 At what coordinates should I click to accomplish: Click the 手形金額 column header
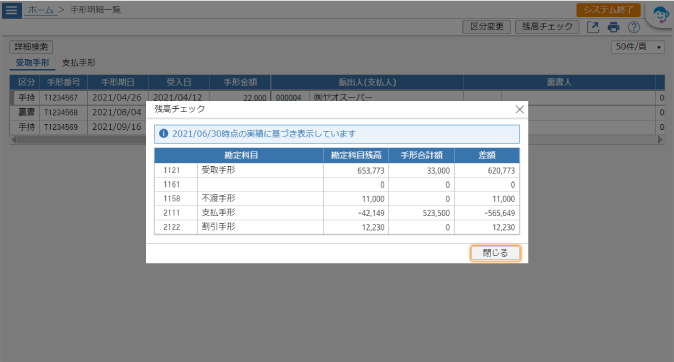click(240, 82)
